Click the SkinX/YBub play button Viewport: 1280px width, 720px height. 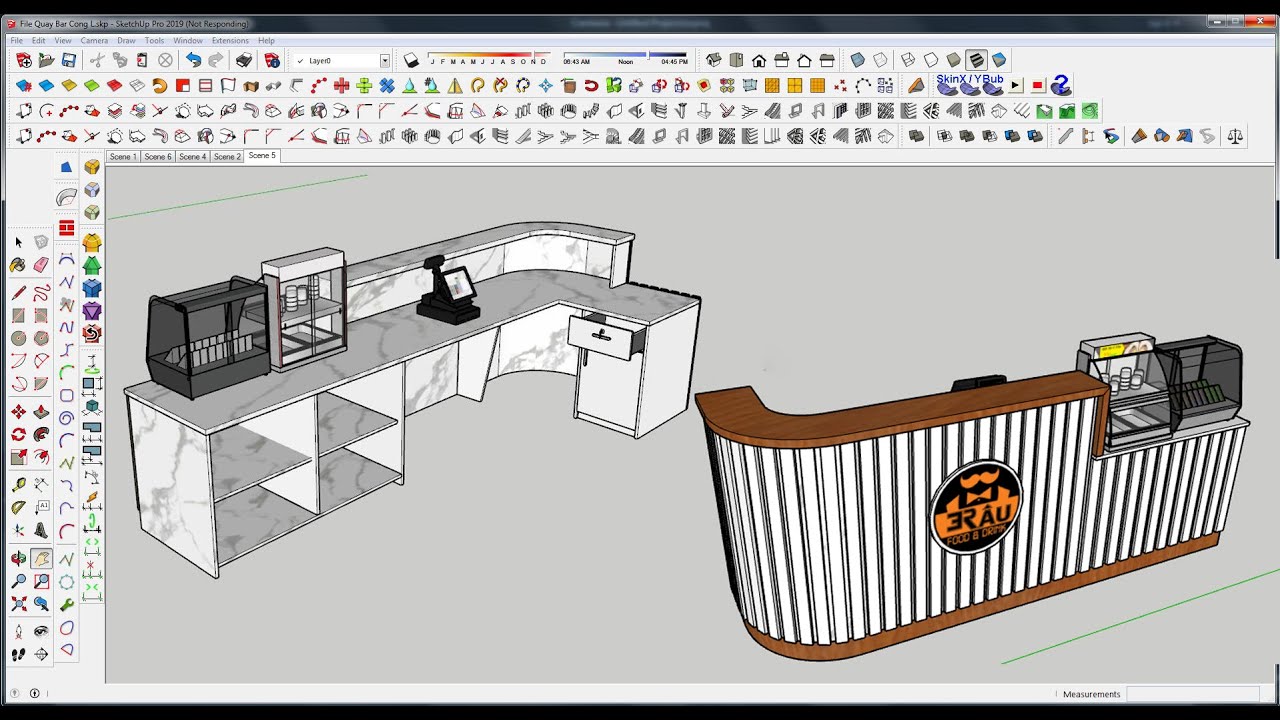pos(1016,86)
